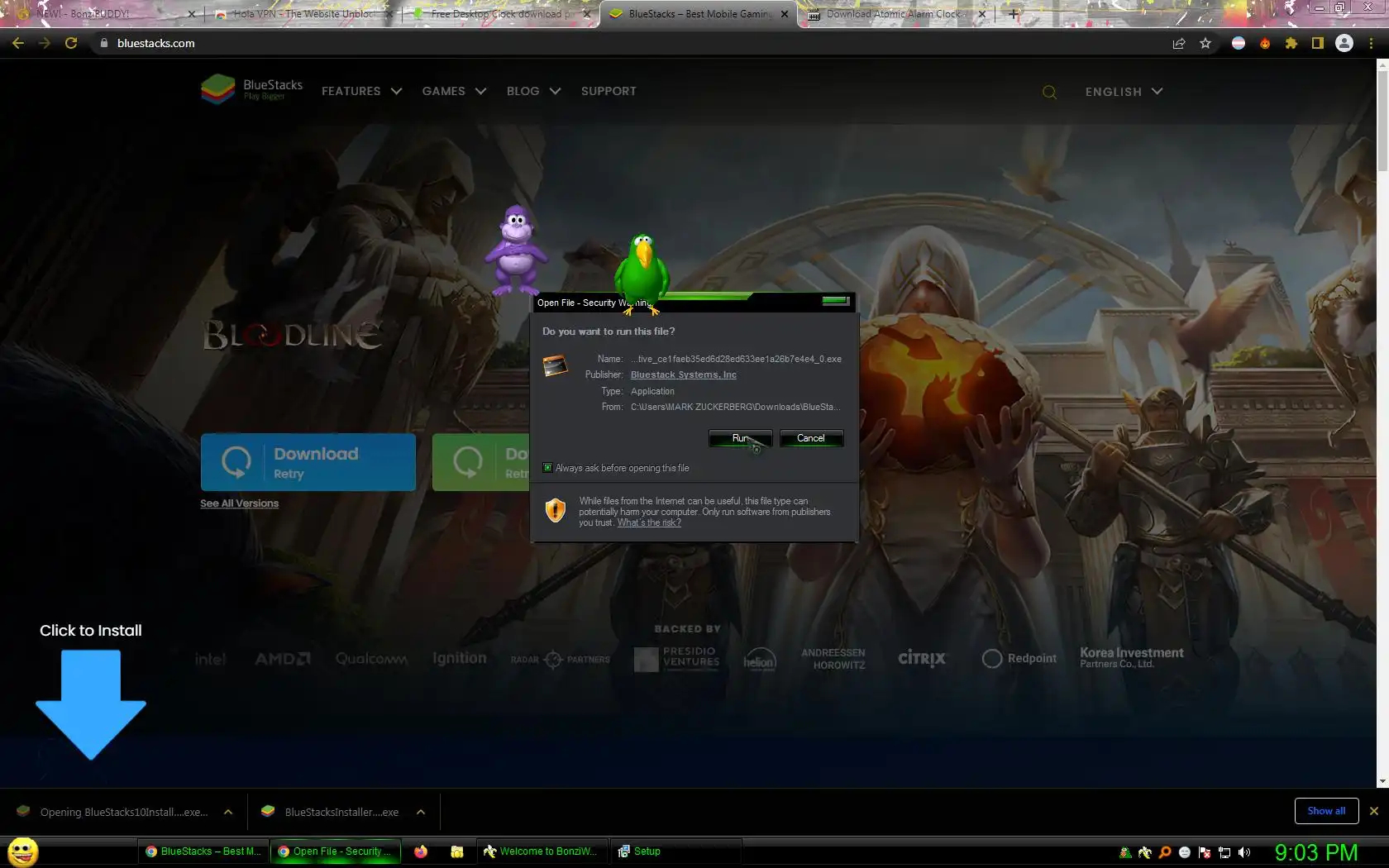The width and height of the screenshot is (1389, 868).
Task: Toggle the browser side panel
Action: click(x=1318, y=43)
